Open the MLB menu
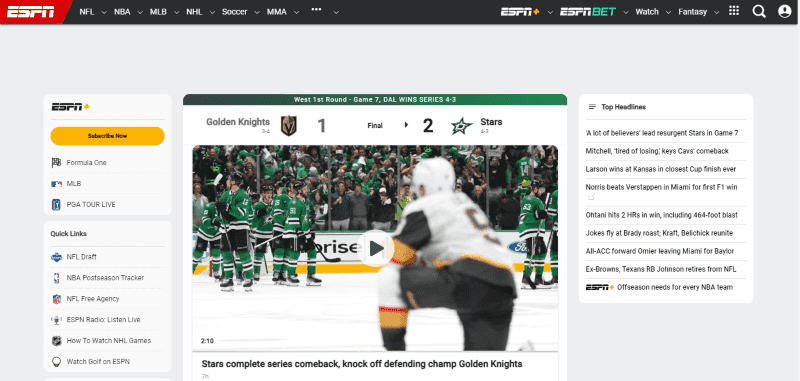This screenshot has width=800, height=381. pos(158,12)
